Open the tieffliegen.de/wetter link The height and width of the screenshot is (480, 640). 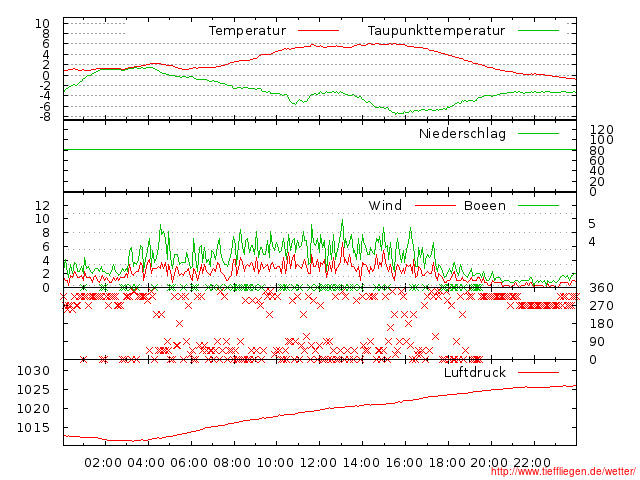point(563,472)
